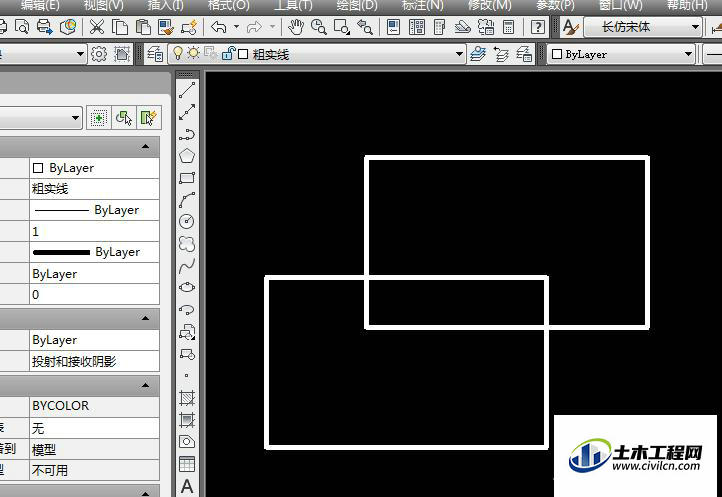Click the Cut scissors icon
722x497 pixels.
click(x=97, y=27)
